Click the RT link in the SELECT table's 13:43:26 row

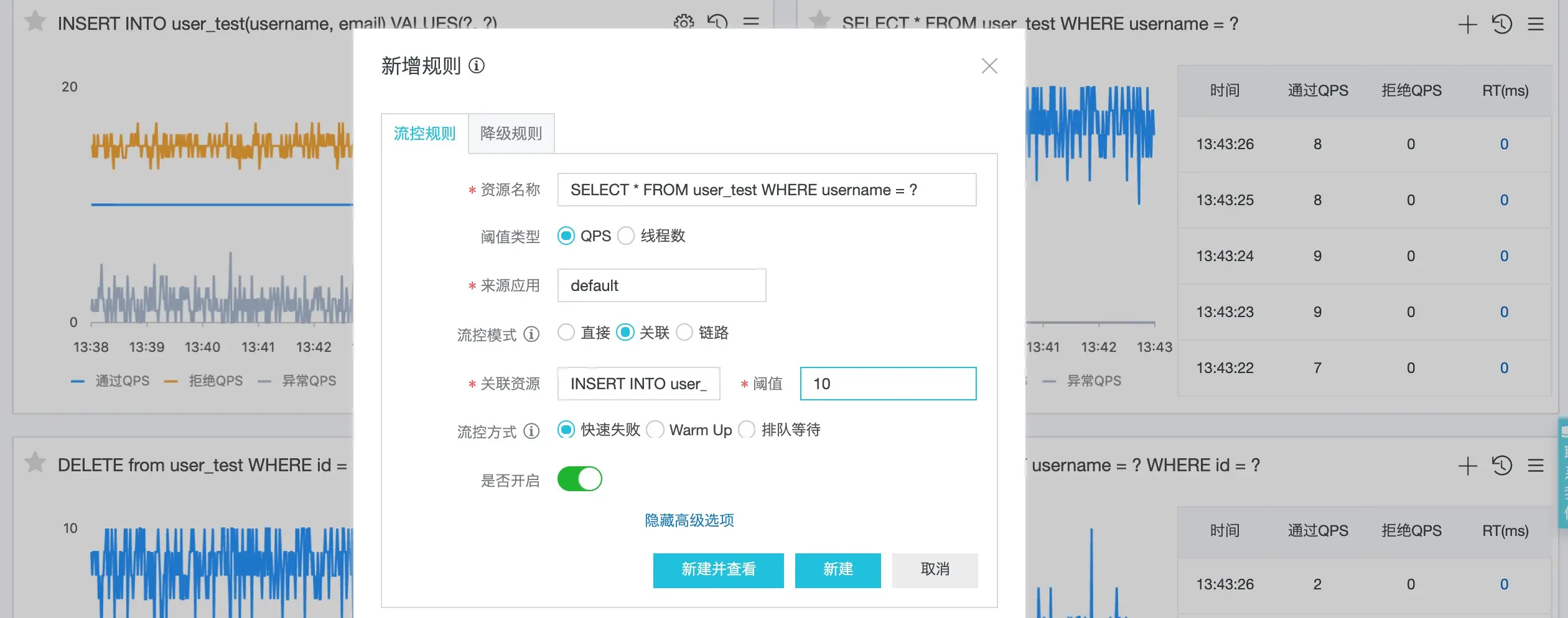1505,144
